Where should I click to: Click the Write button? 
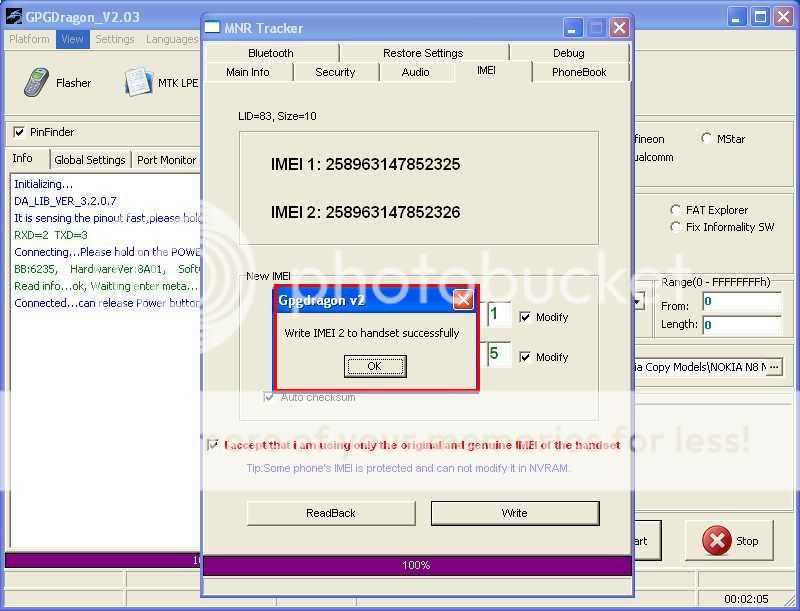coord(515,513)
